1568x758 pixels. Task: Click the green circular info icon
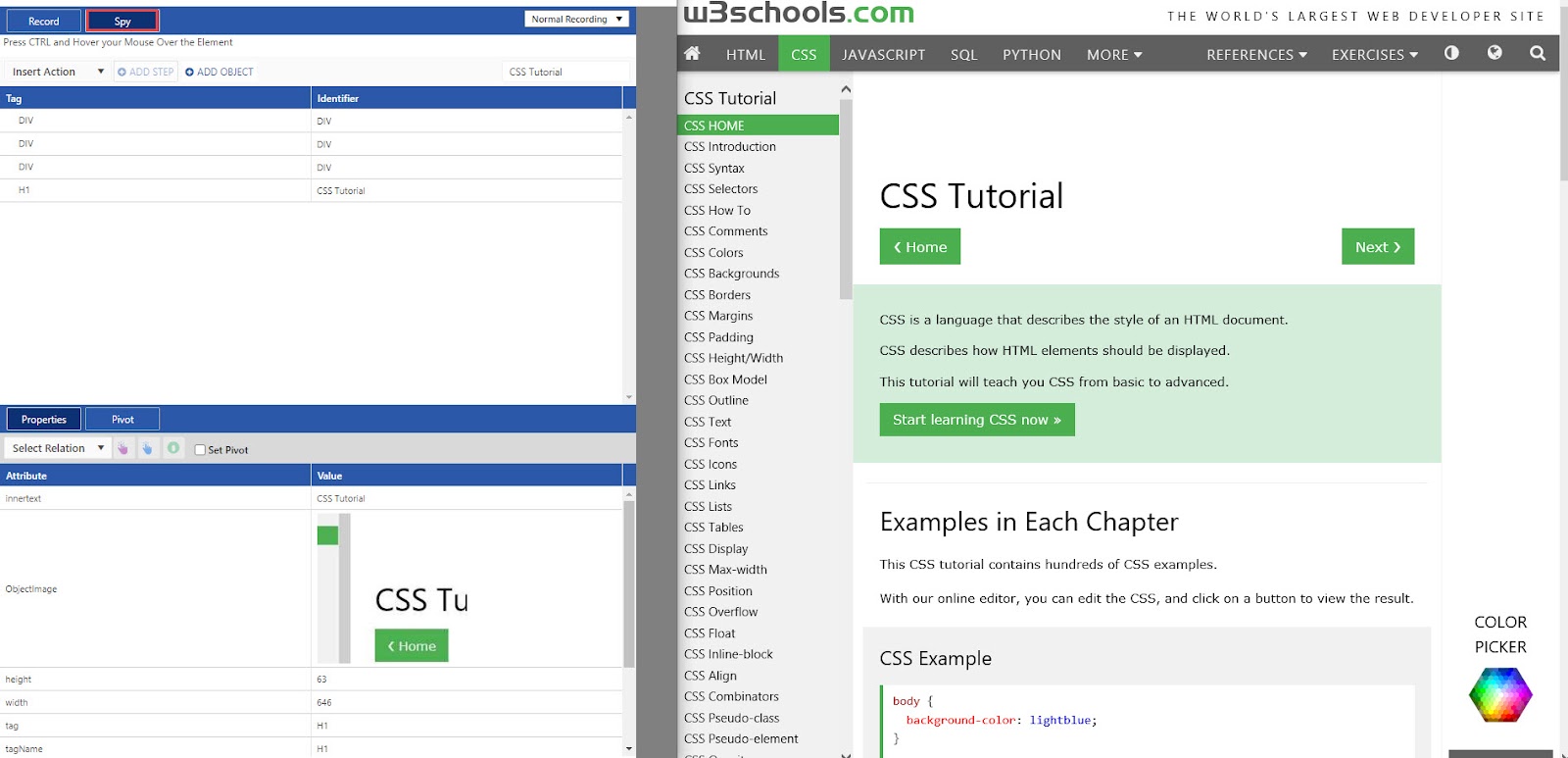[173, 448]
